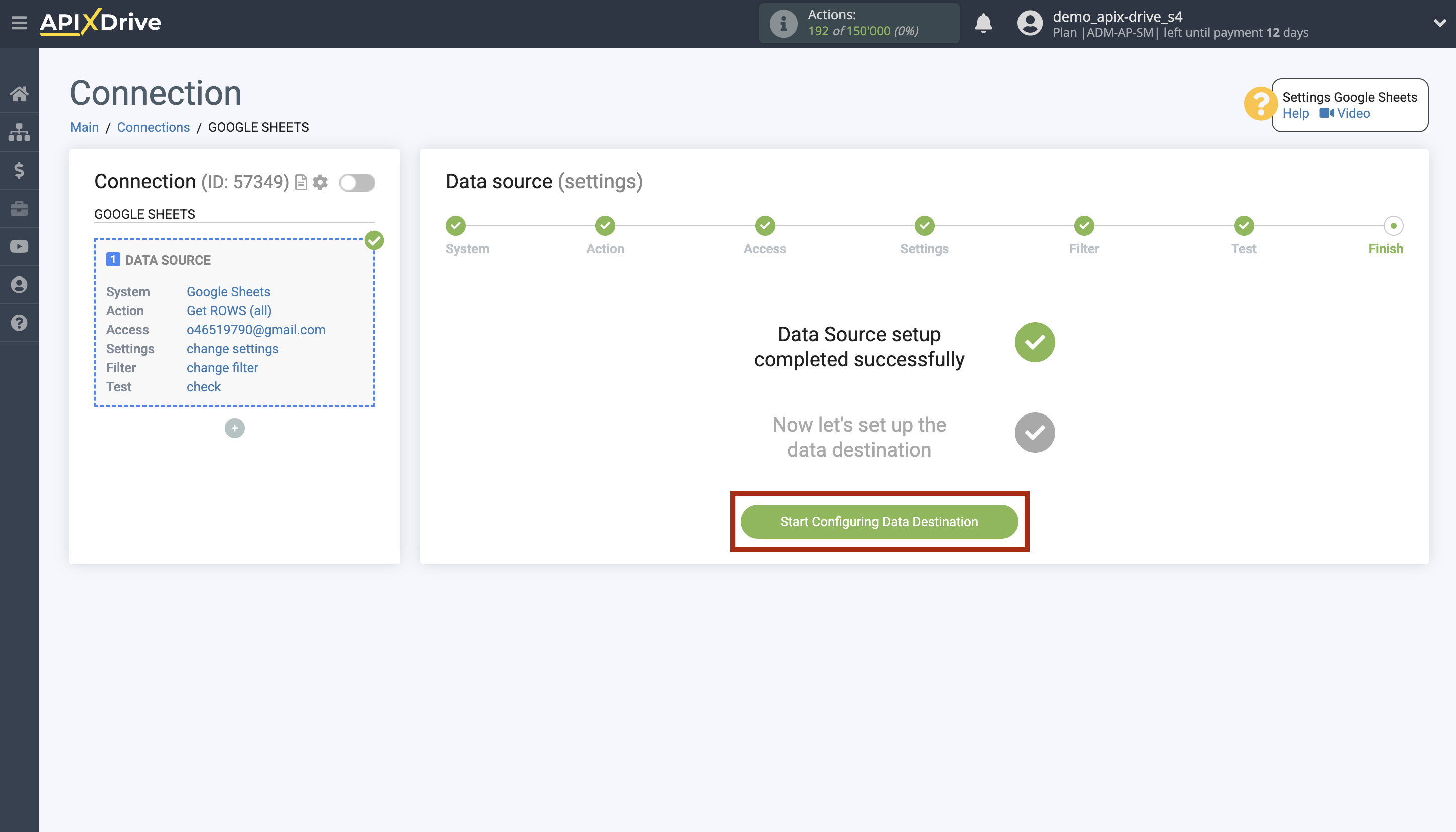Open the hamburger menu top-left
The image size is (1456, 832).
point(19,22)
